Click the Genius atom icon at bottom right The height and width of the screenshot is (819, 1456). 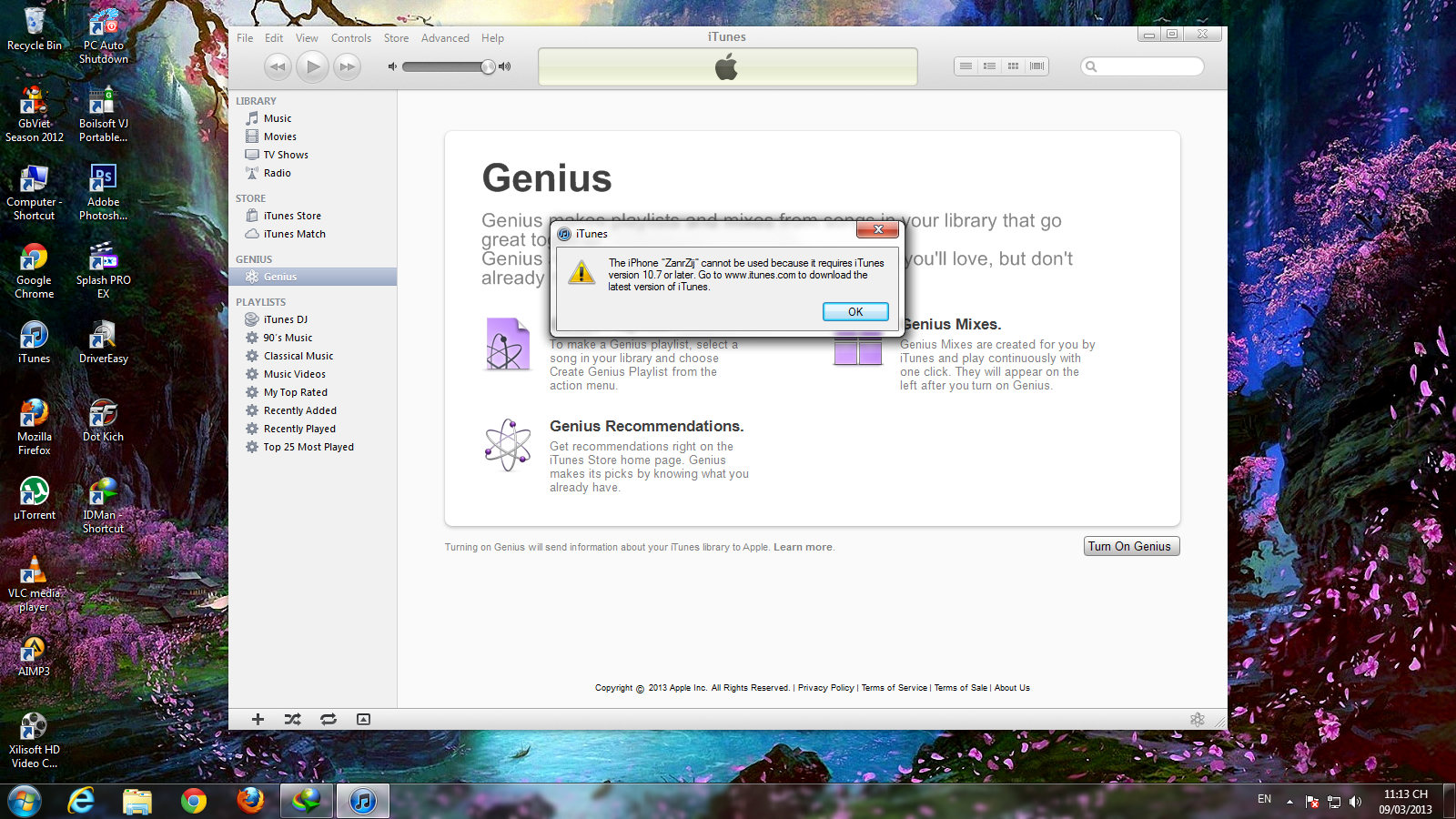pyautogui.click(x=1198, y=719)
